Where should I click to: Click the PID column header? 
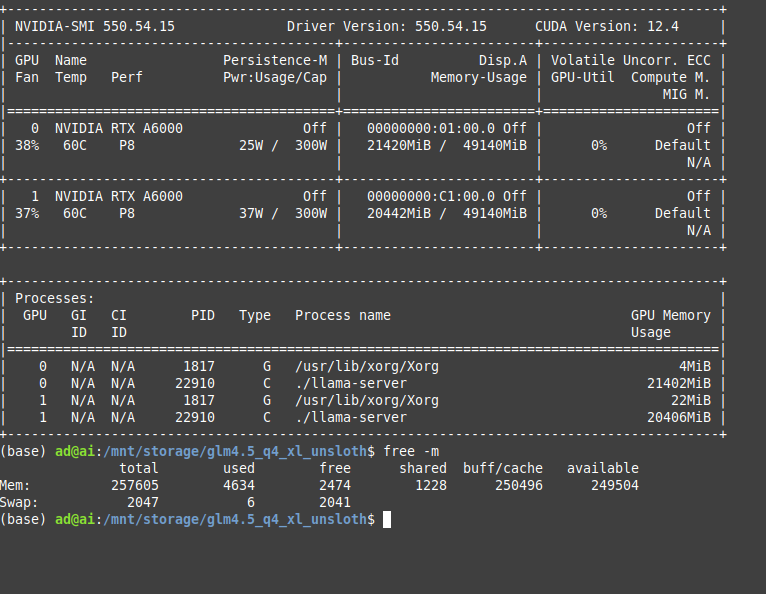pos(203,316)
